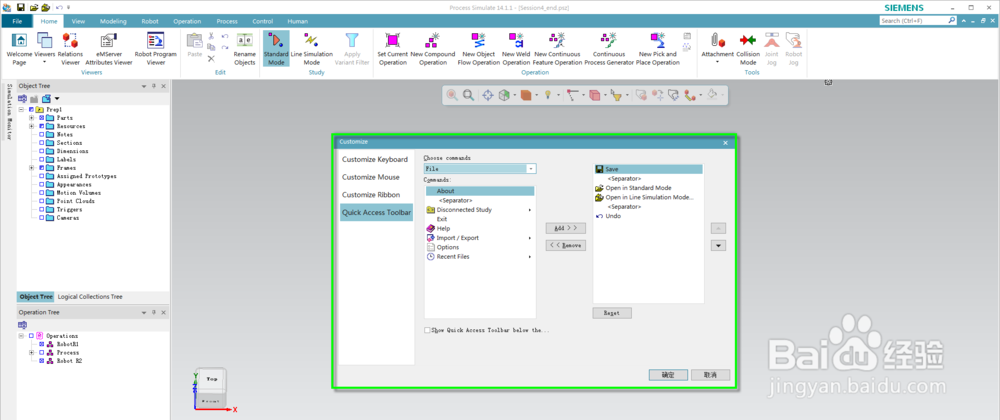Screen dimensions: 1000x420
Task: Switch to the Modeling ribbon tab
Action: [114, 21]
